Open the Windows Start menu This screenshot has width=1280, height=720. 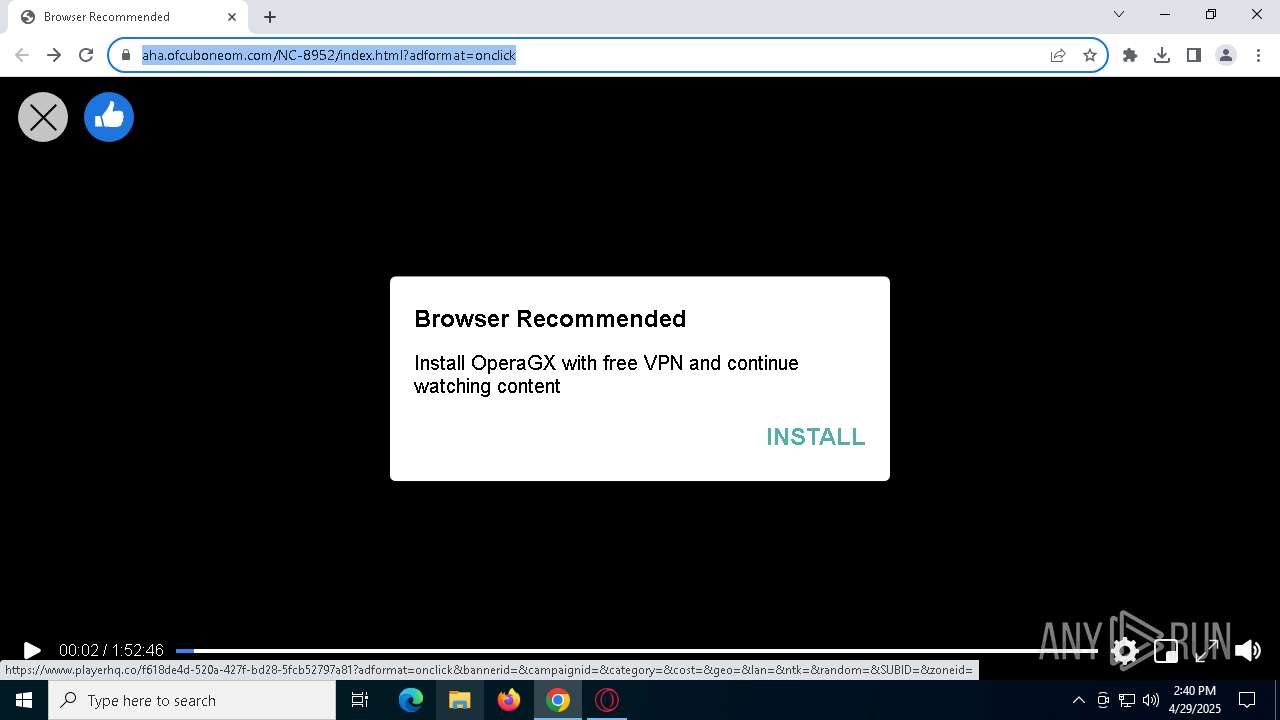tap(24, 700)
